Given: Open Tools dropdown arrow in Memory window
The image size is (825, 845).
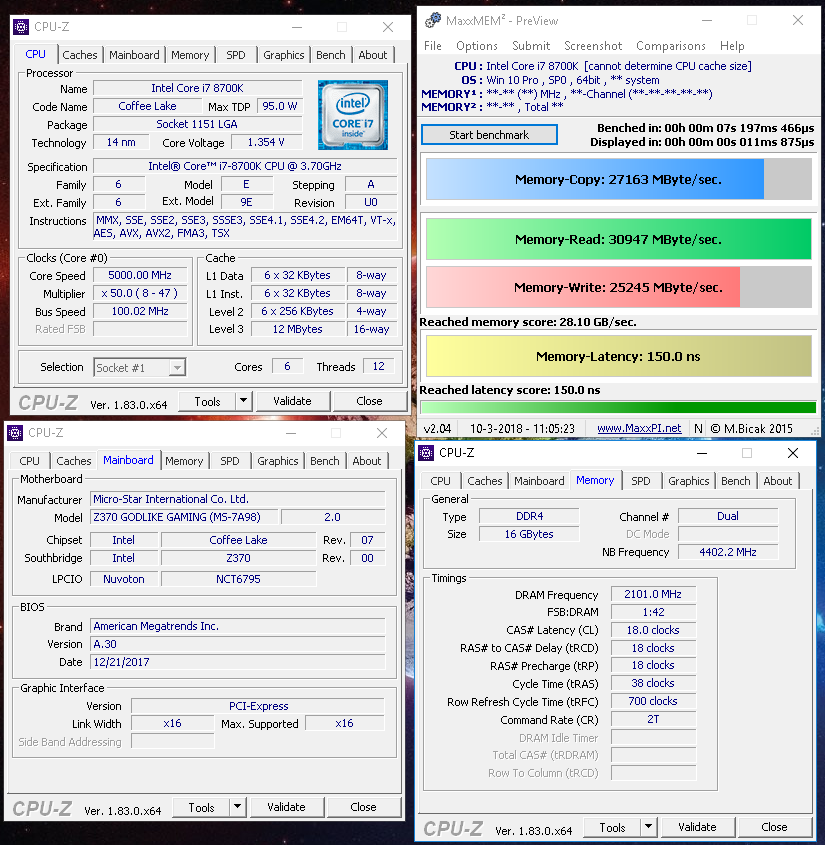Looking at the screenshot, I should (649, 827).
